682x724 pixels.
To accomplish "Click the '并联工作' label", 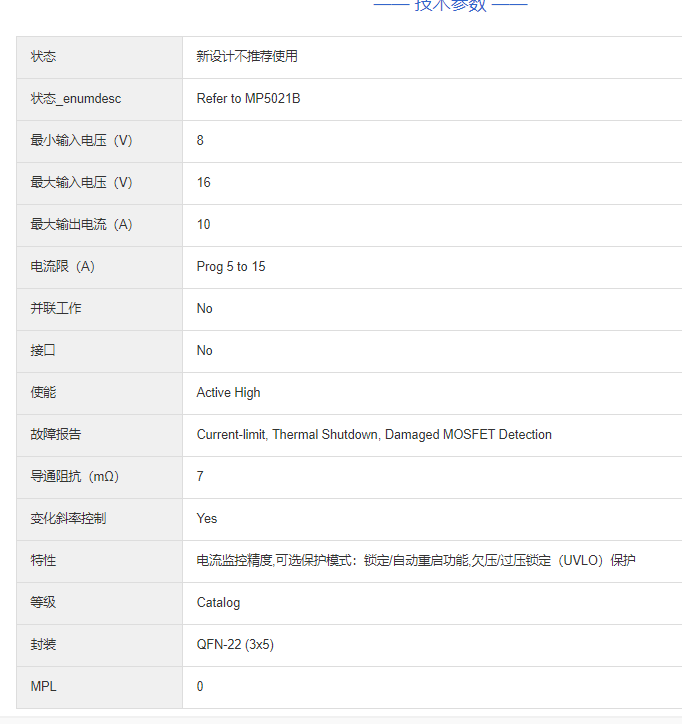I will click(x=56, y=308).
